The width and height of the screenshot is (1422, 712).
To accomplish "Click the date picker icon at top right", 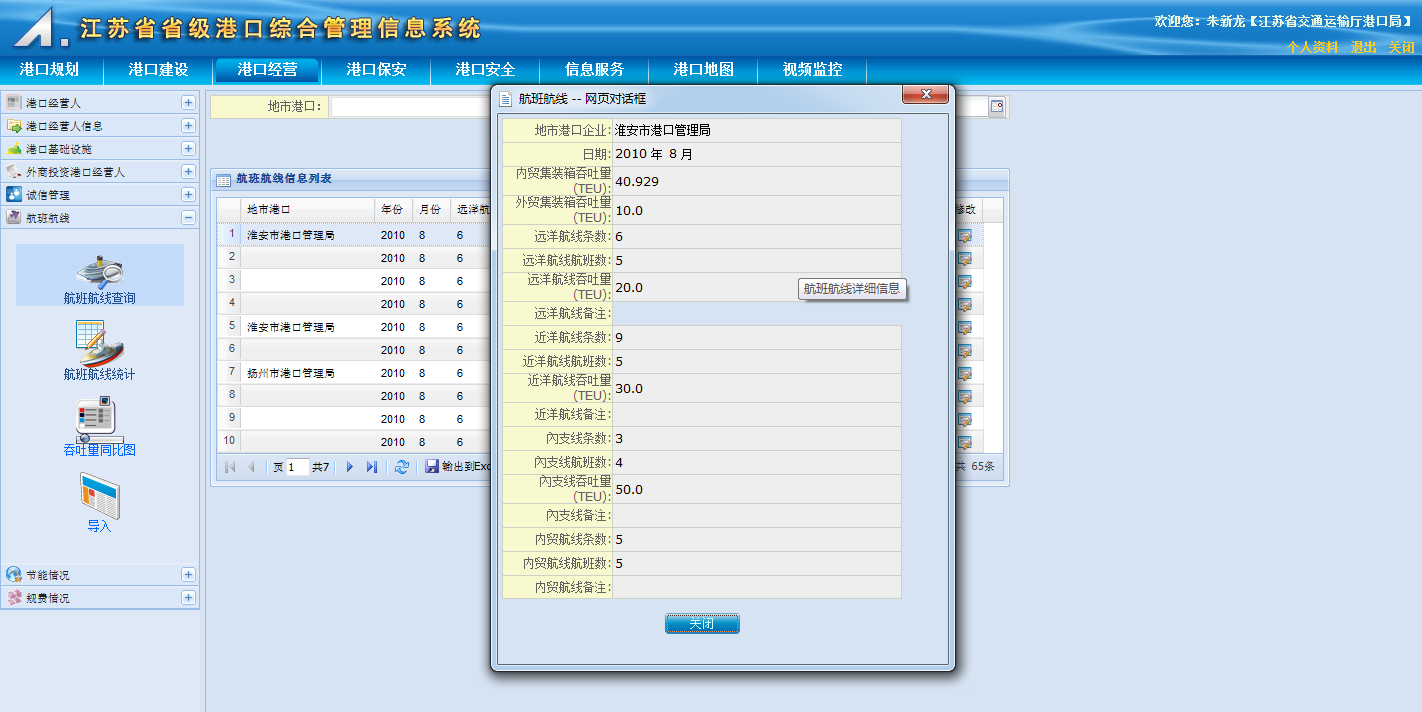I will tap(997, 107).
